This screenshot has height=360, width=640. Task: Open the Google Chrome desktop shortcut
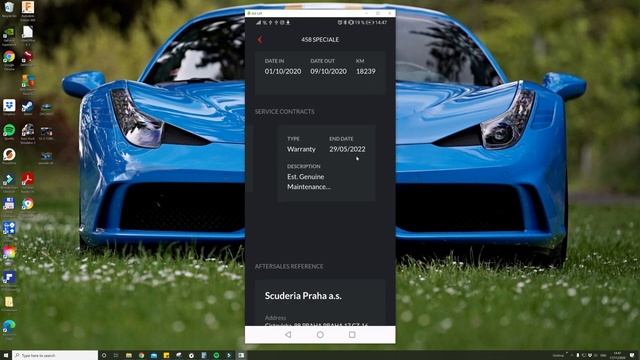tap(9, 60)
